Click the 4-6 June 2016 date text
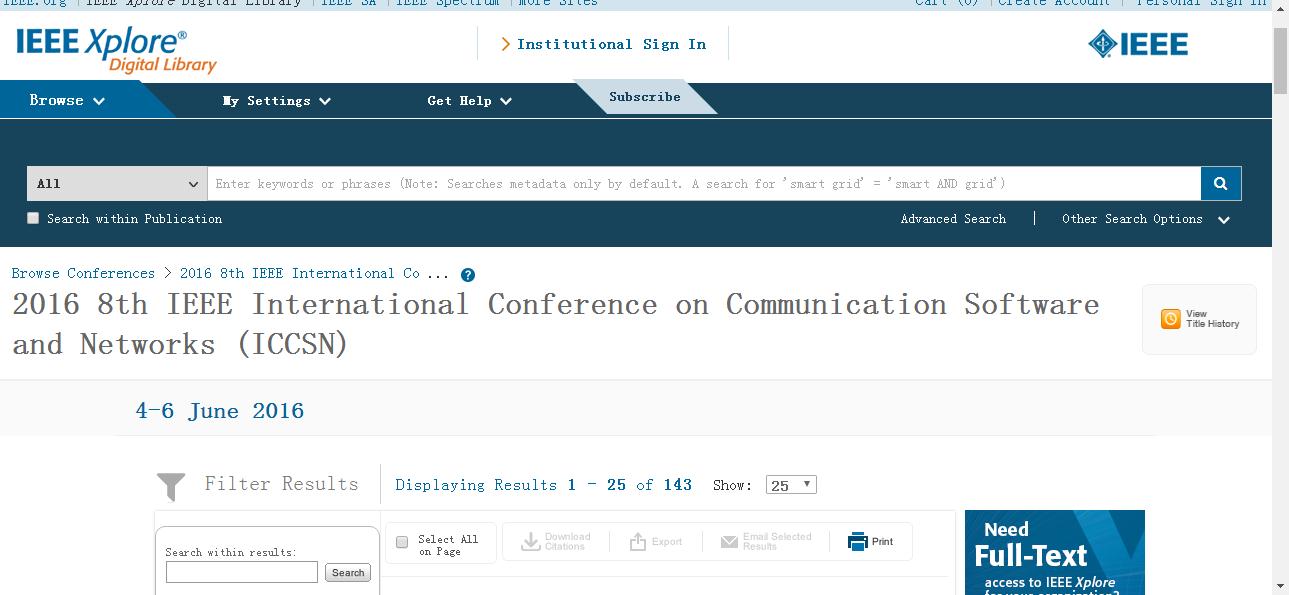Image resolution: width=1289 pixels, height=595 pixels. tap(220, 411)
